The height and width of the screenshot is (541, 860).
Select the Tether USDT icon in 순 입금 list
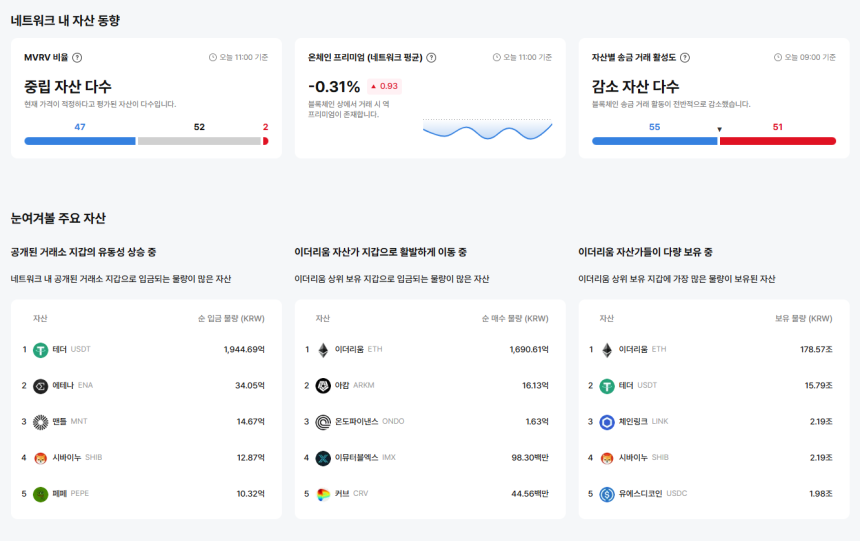tap(41, 350)
